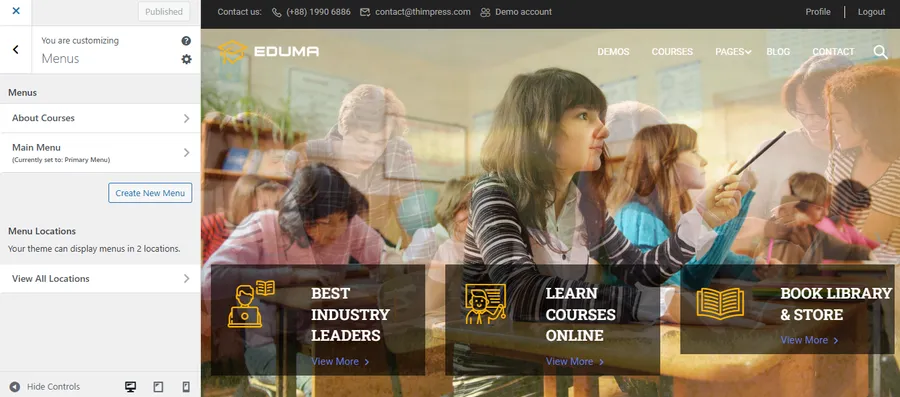Open the COURSES nav item

click(672, 52)
